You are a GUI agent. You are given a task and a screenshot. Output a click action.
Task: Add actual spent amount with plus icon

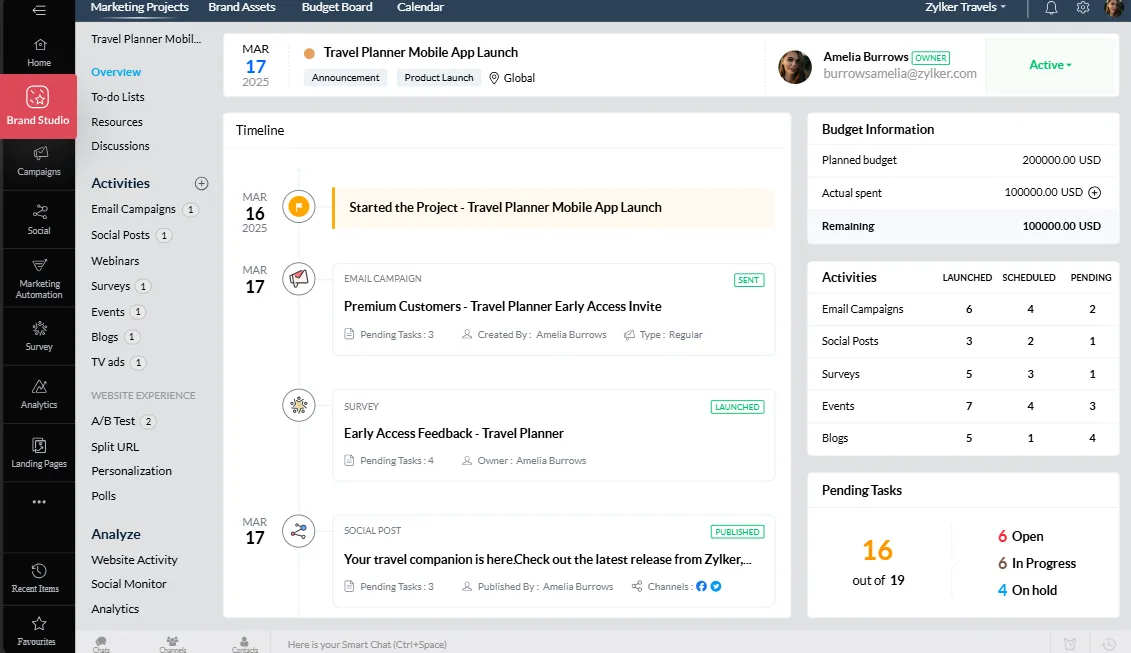click(1094, 193)
